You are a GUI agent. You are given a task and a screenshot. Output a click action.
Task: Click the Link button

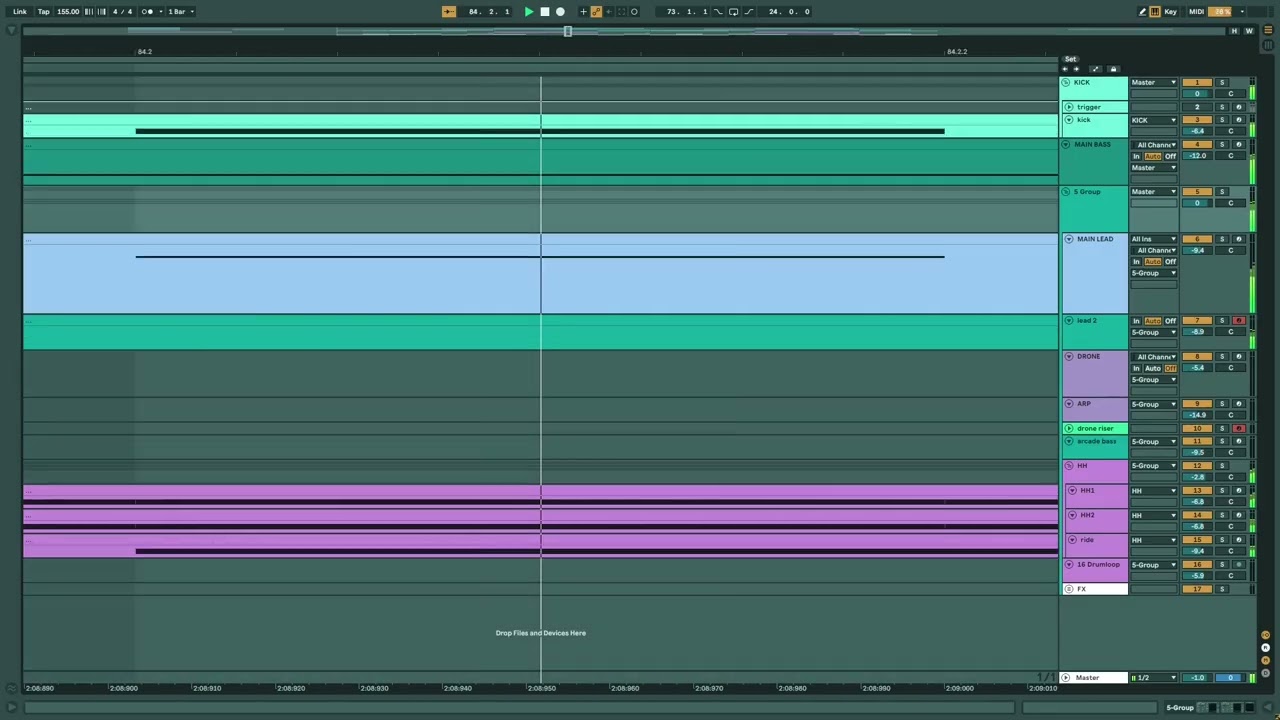tap(20, 12)
